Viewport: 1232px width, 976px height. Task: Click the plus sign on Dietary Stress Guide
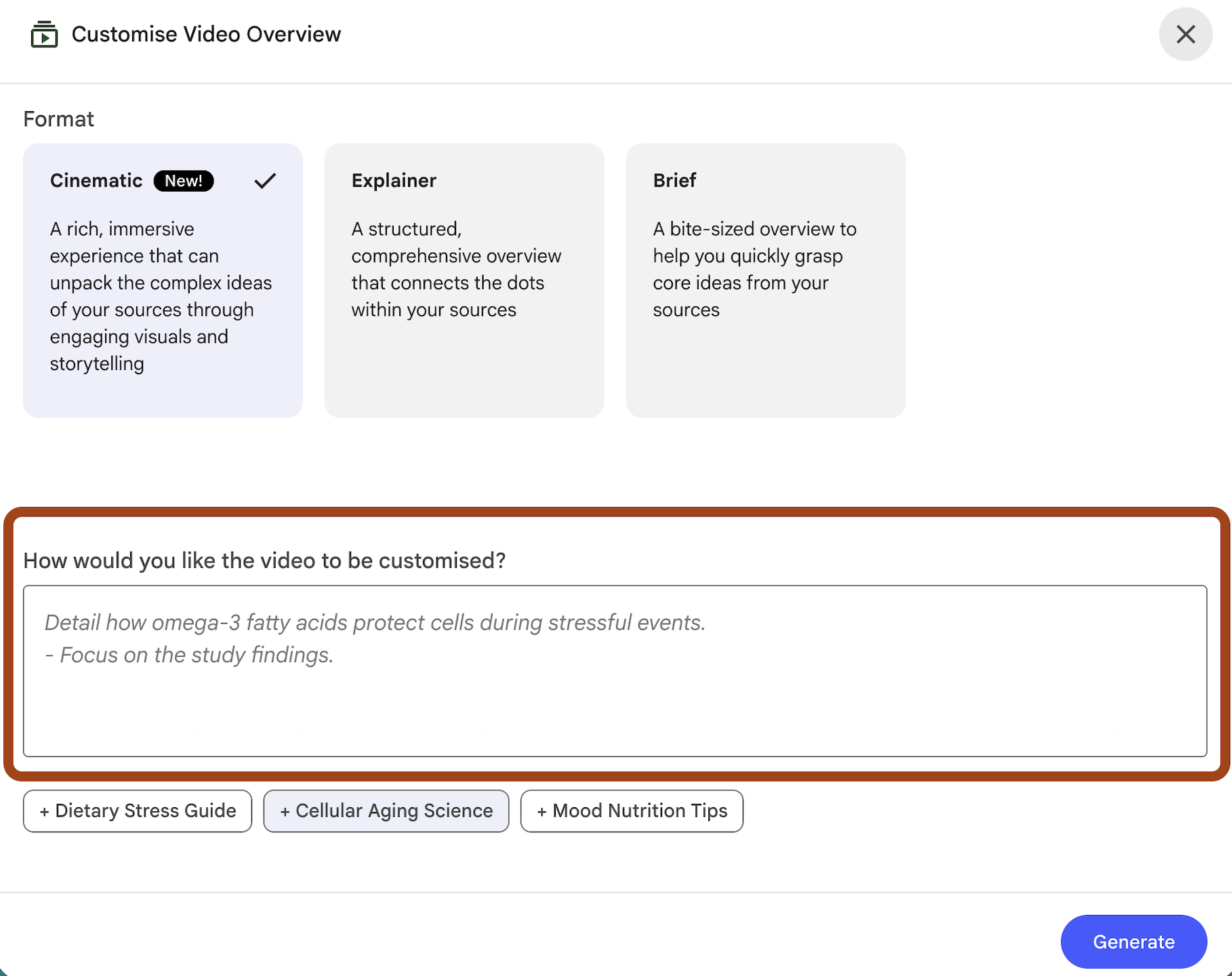44,811
